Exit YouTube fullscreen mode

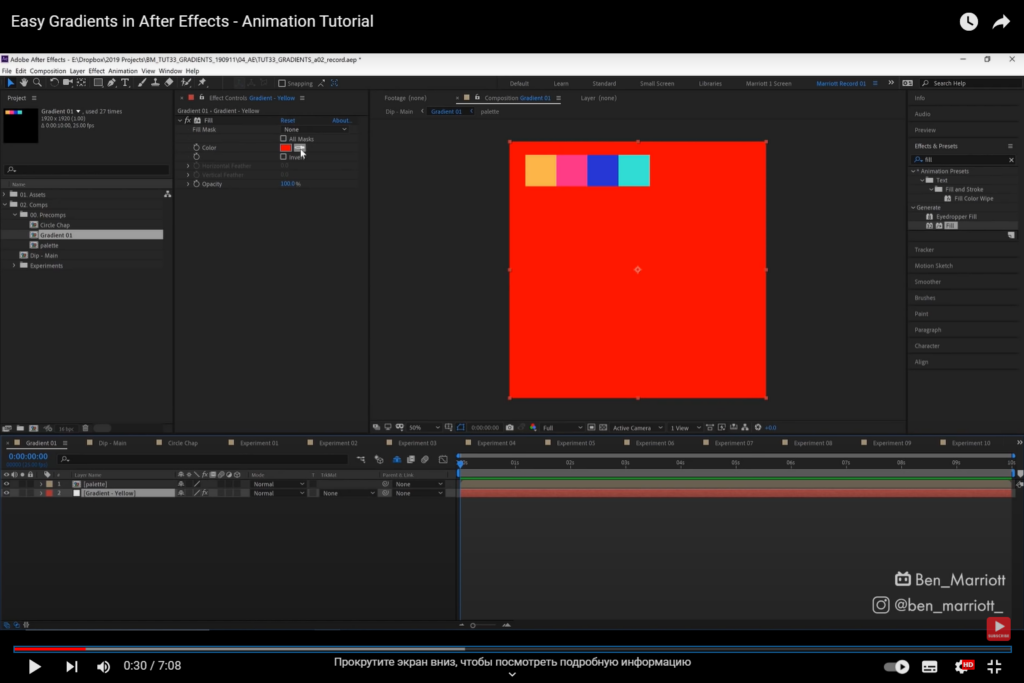(x=994, y=667)
